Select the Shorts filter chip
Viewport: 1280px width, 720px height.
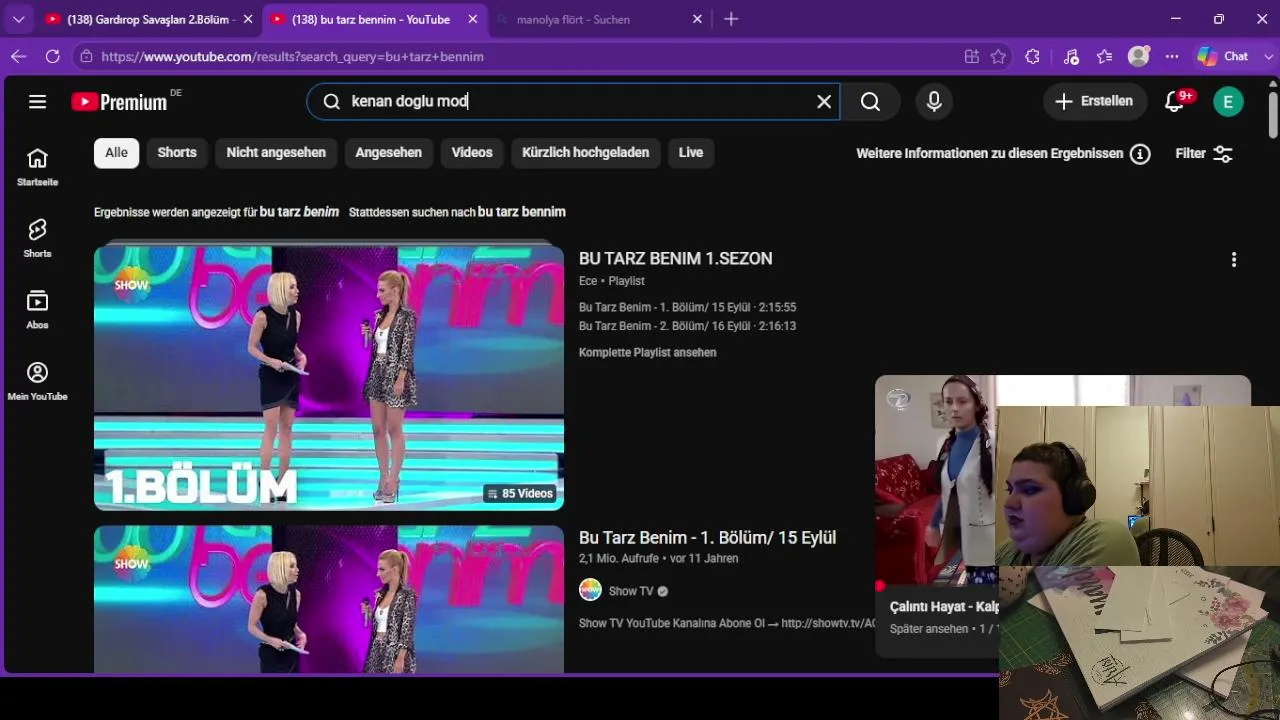pos(177,153)
